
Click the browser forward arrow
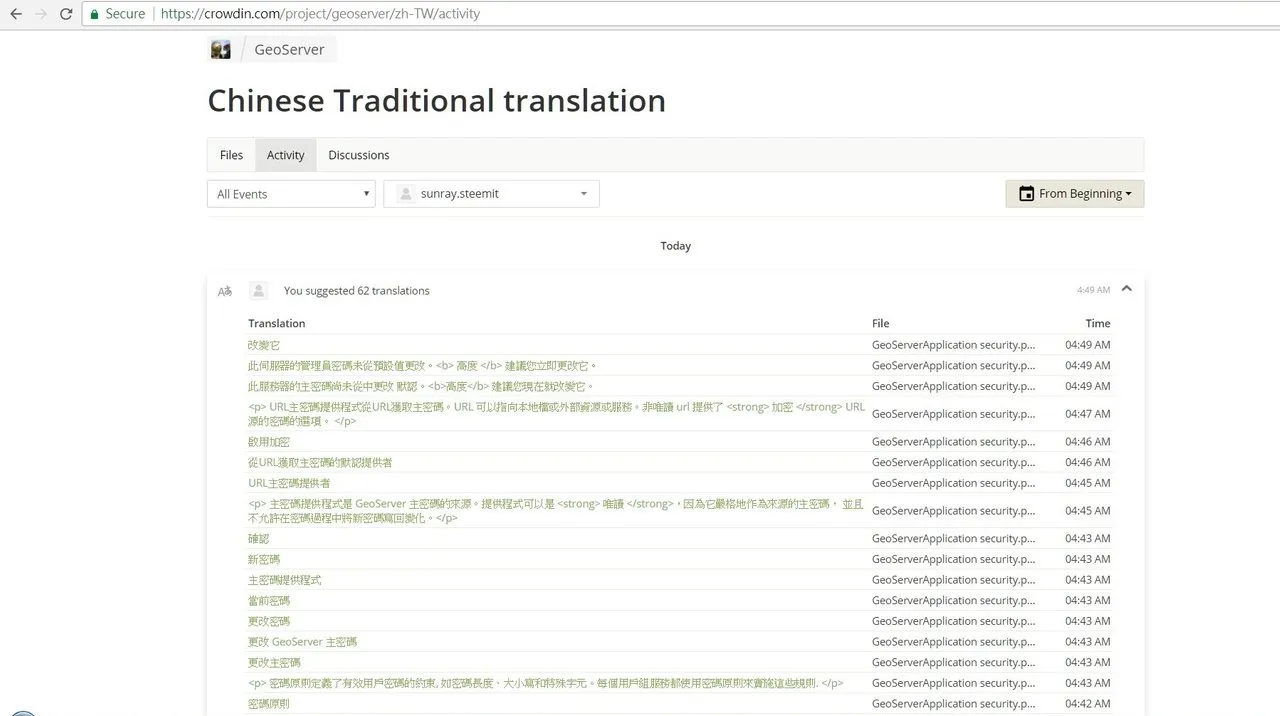(41, 14)
